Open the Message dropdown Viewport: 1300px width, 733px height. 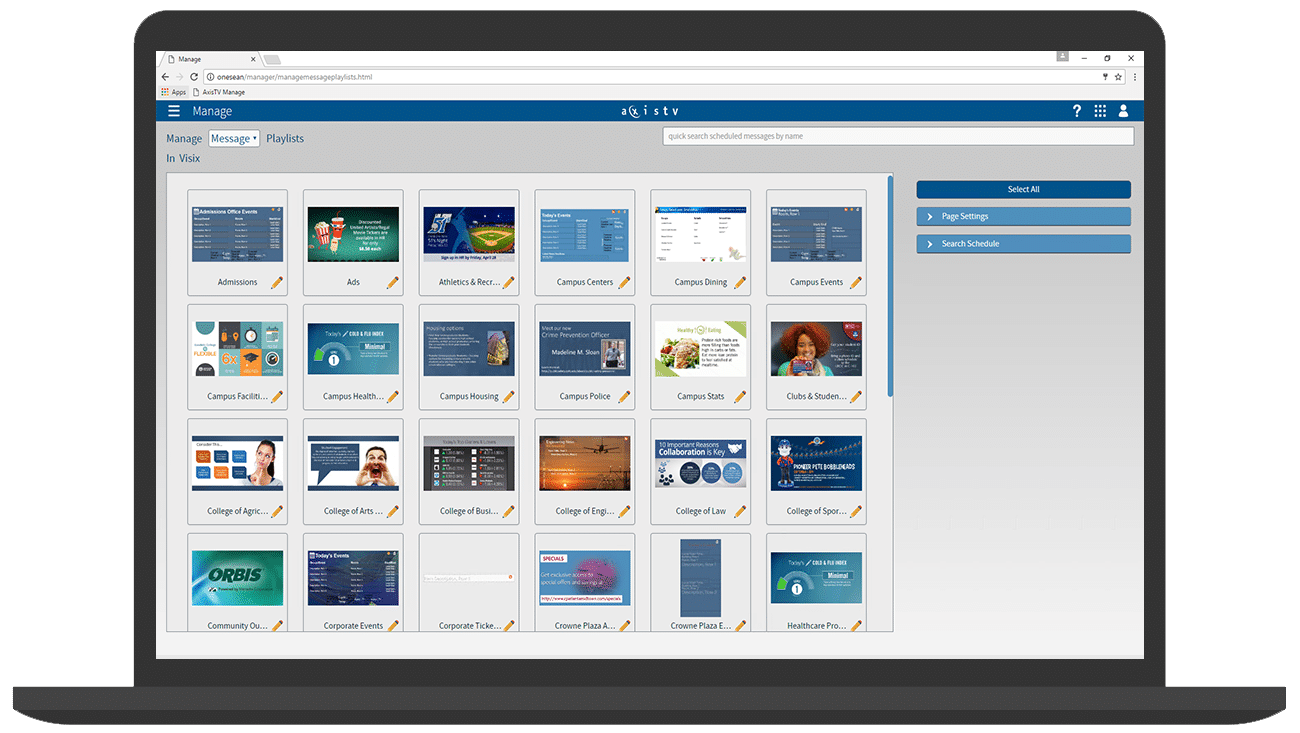click(x=233, y=138)
